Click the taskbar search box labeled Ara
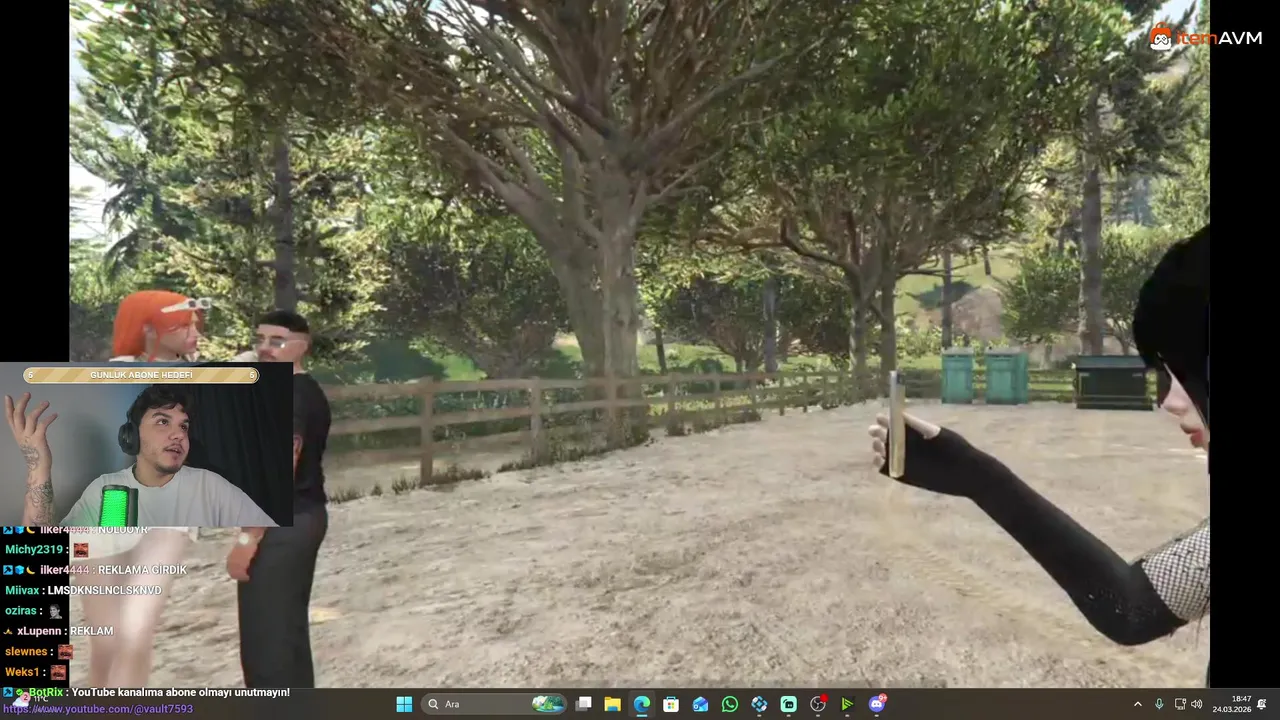 (495, 704)
